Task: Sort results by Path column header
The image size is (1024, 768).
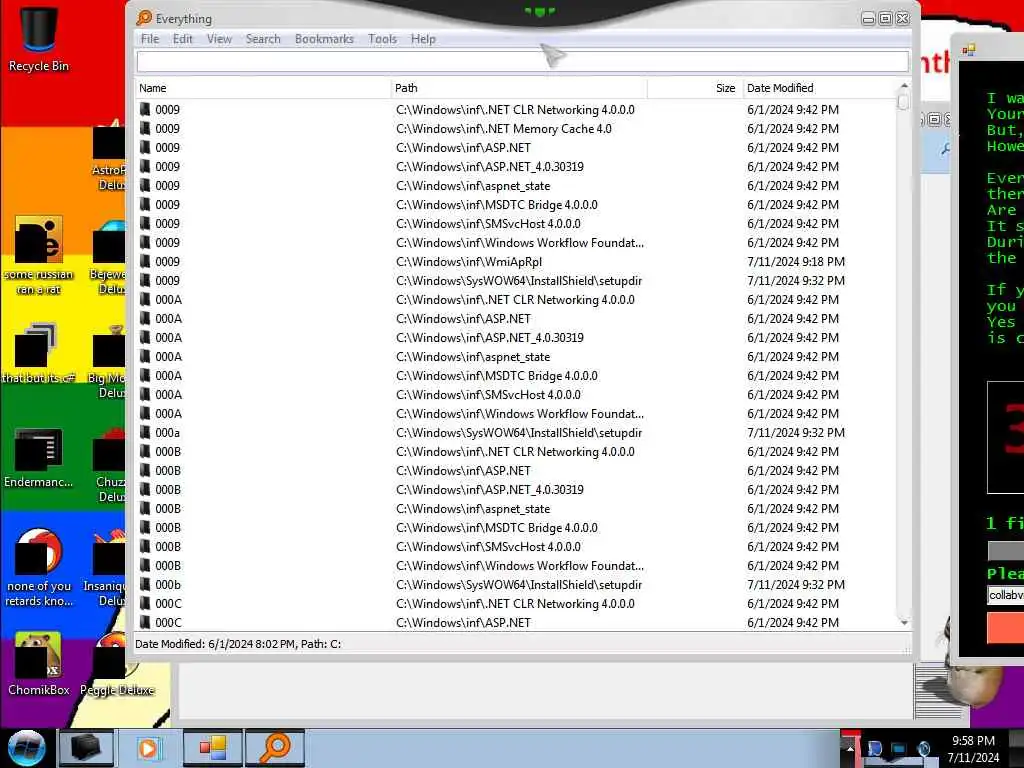Action: [x=519, y=88]
